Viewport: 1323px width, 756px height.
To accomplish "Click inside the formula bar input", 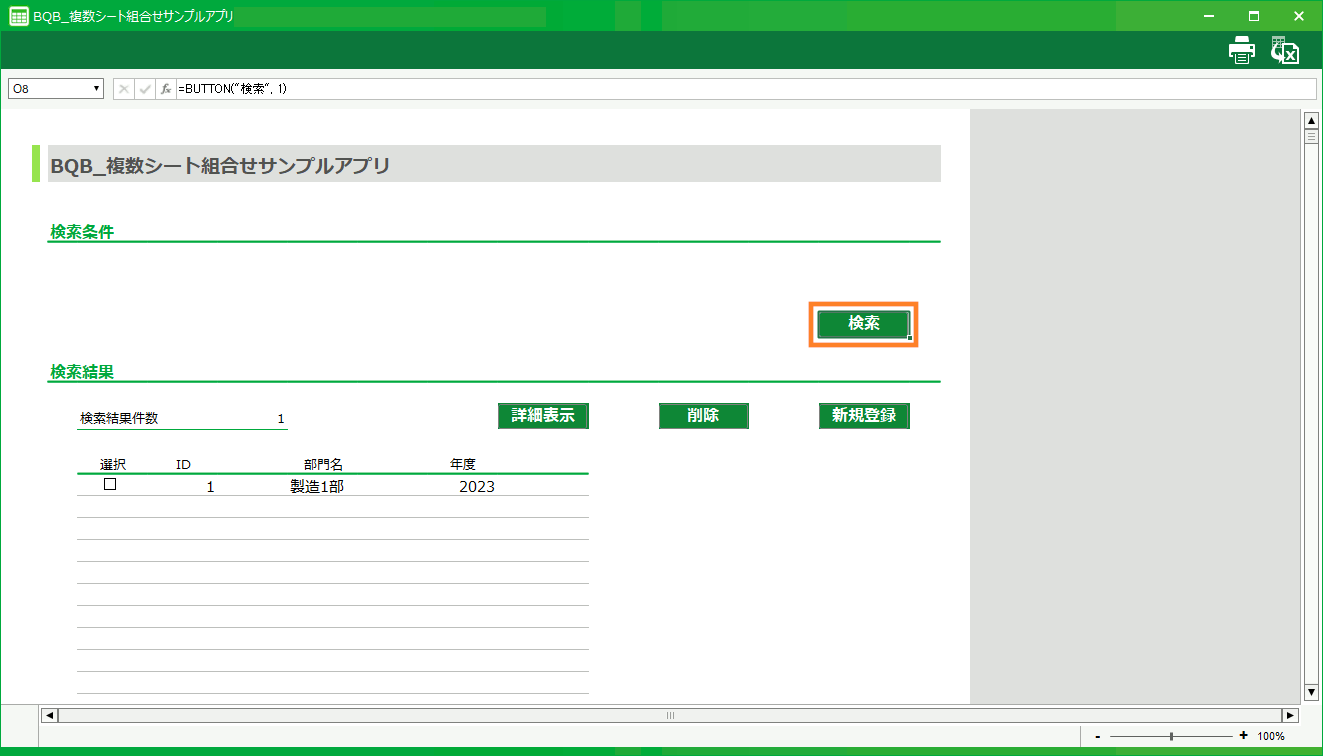I will click(x=400, y=88).
